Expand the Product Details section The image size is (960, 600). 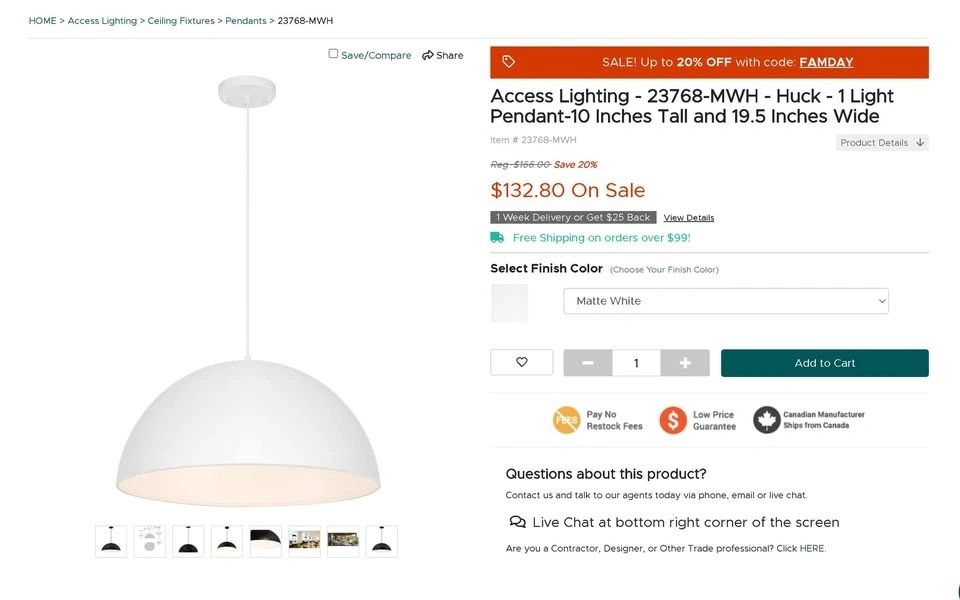pyautogui.click(x=882, y=143)
